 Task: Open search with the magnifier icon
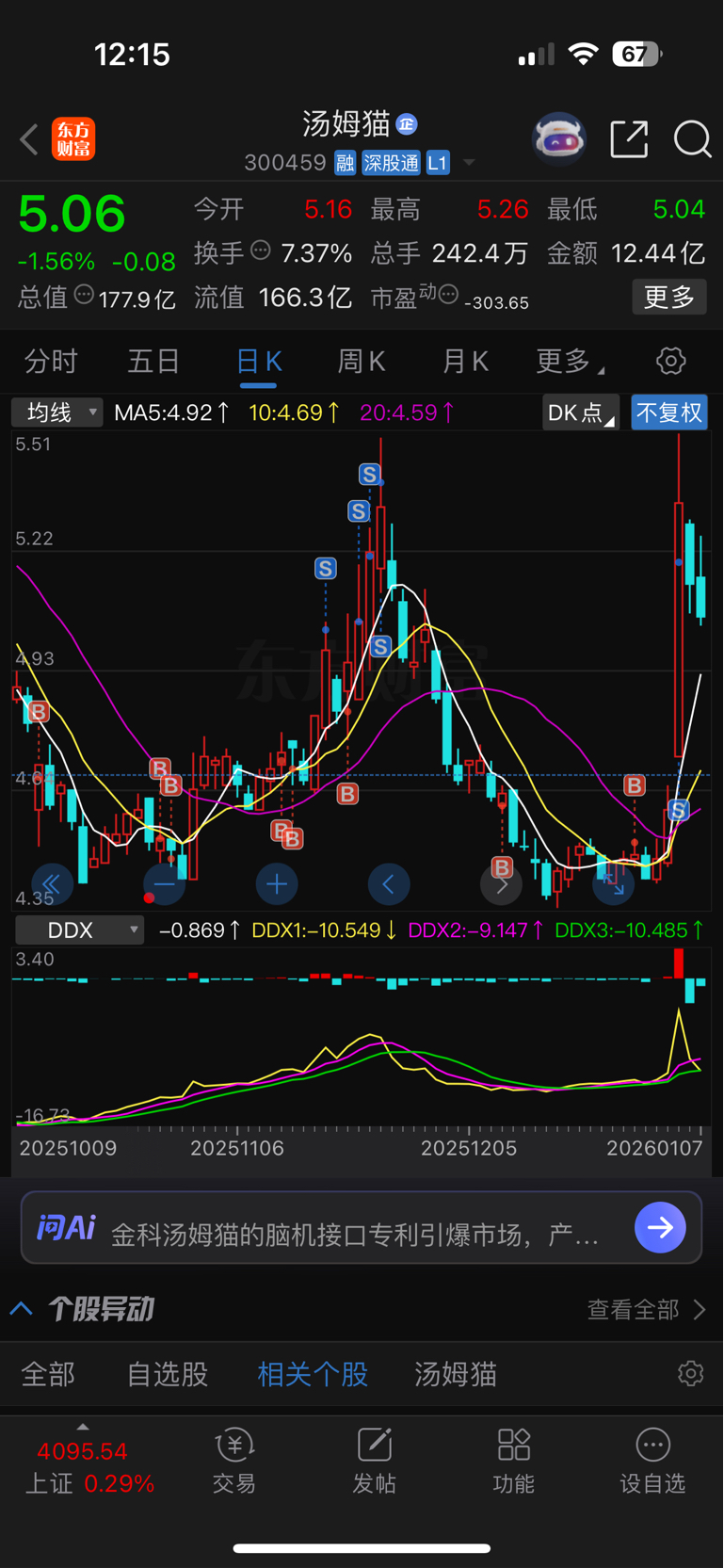pos(693,139)
